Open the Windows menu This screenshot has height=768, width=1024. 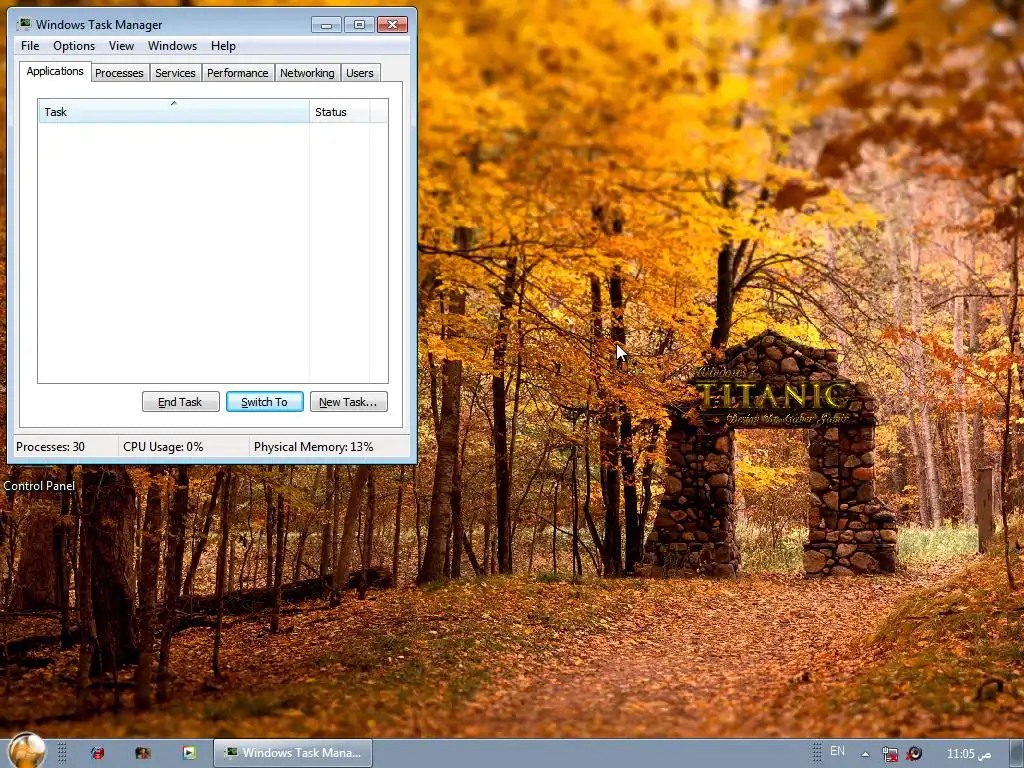pyautogui.click(x=172, y=46)
